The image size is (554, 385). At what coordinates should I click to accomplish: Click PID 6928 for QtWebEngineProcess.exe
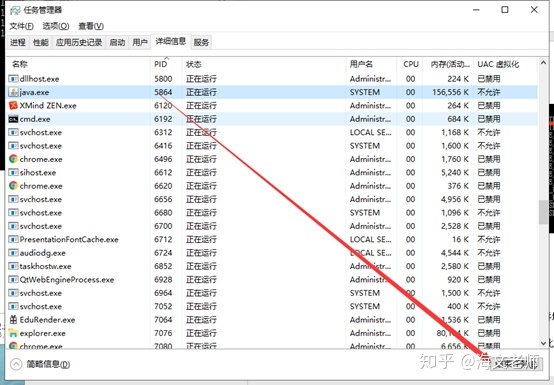pyautogui.click(x=163, y=280)
